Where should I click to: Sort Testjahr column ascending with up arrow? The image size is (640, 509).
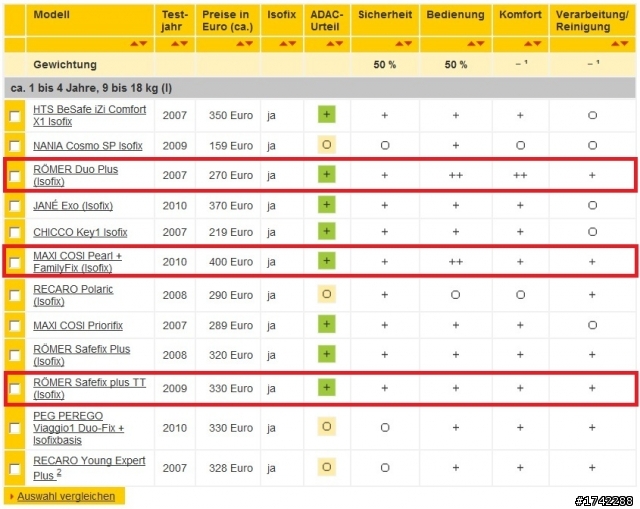(175, 43)
